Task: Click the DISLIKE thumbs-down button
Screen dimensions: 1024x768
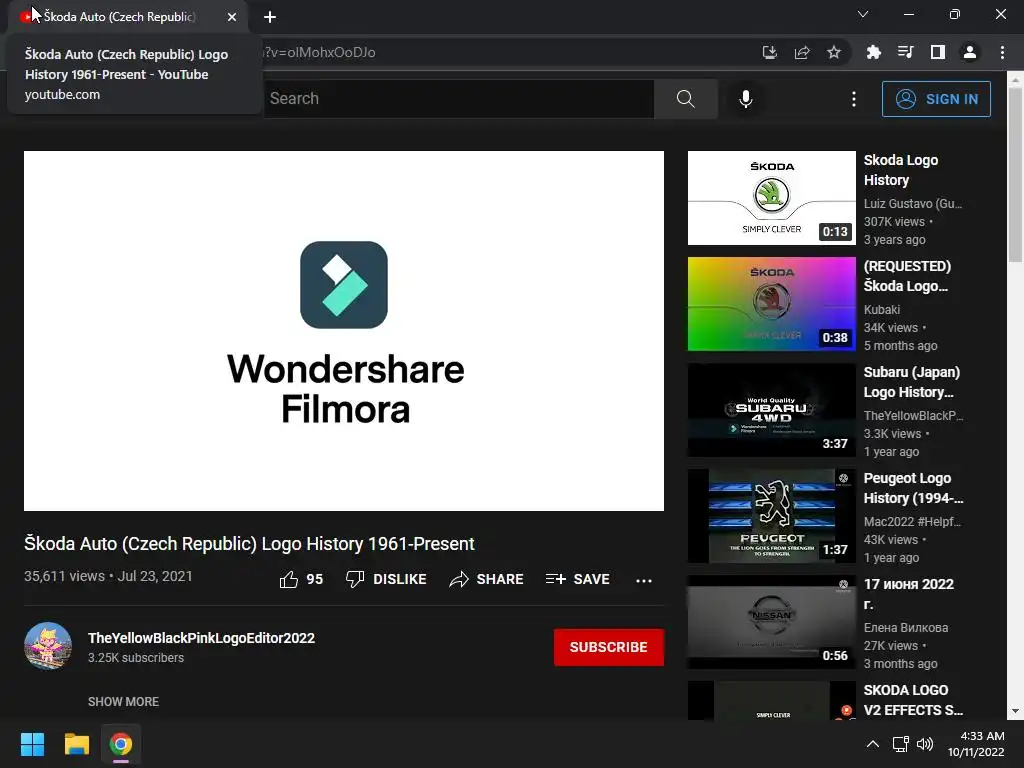Action: coord(386,579)
